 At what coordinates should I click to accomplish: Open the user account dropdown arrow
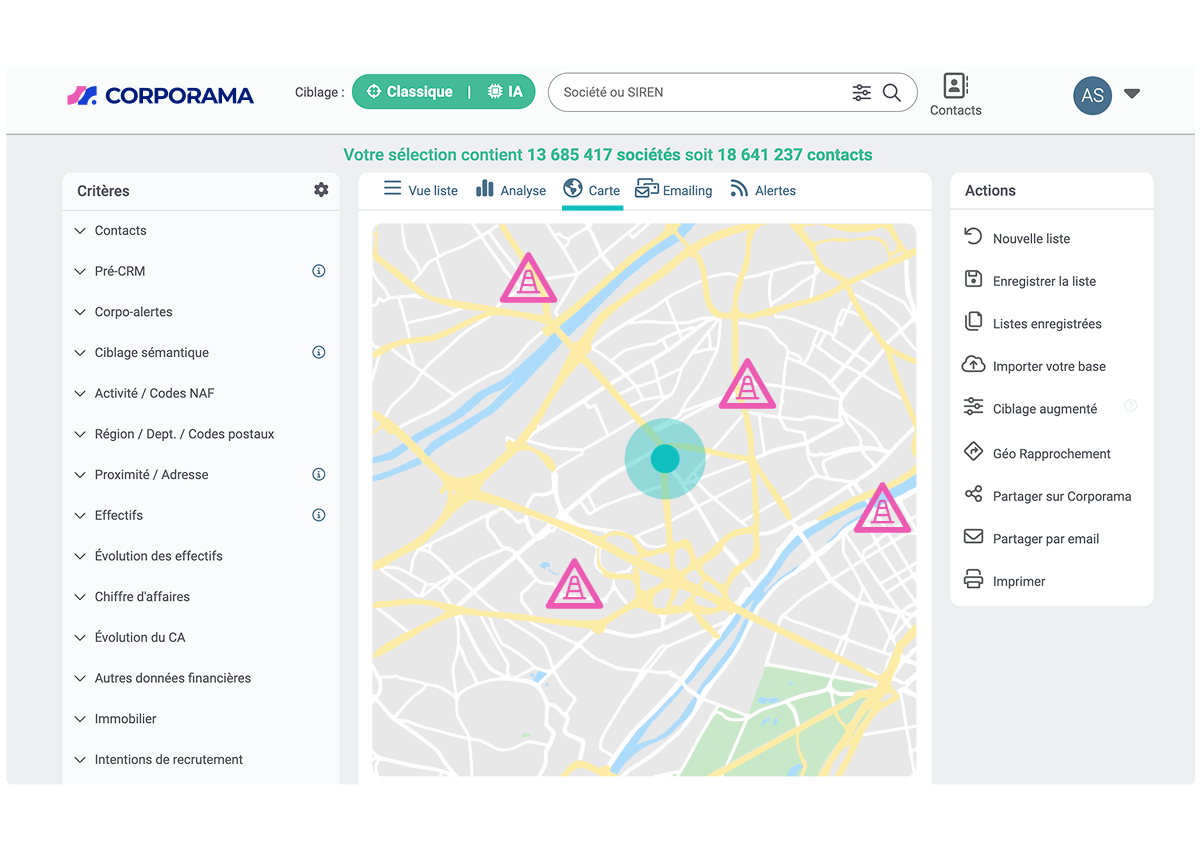1132,94
